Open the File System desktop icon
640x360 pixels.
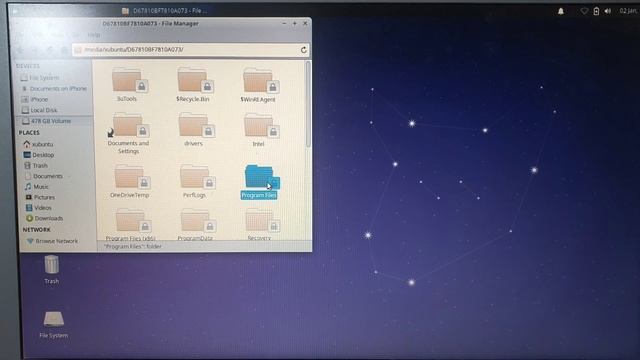coord(53,325)
